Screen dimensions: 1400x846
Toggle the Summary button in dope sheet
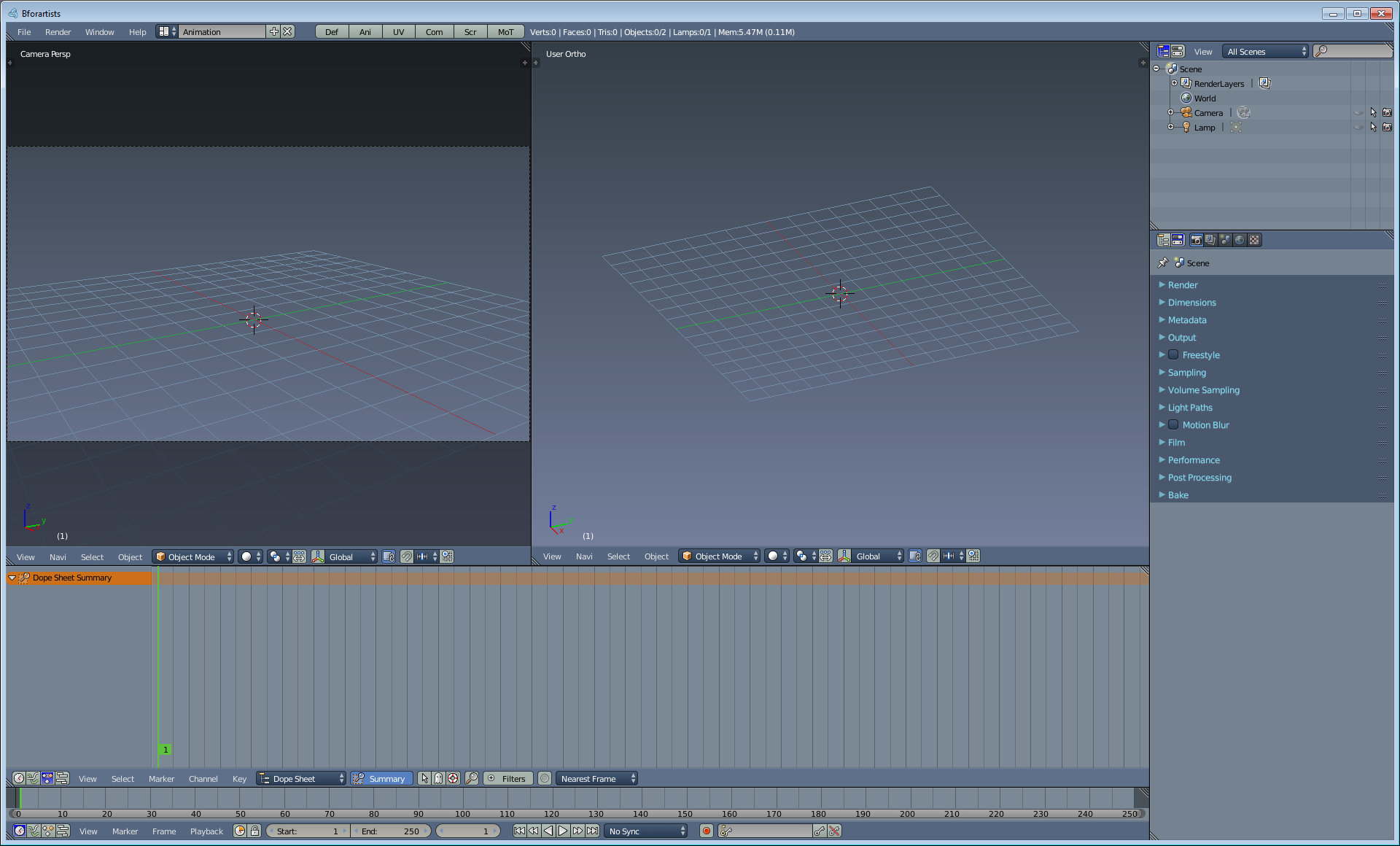click(381, 778)
